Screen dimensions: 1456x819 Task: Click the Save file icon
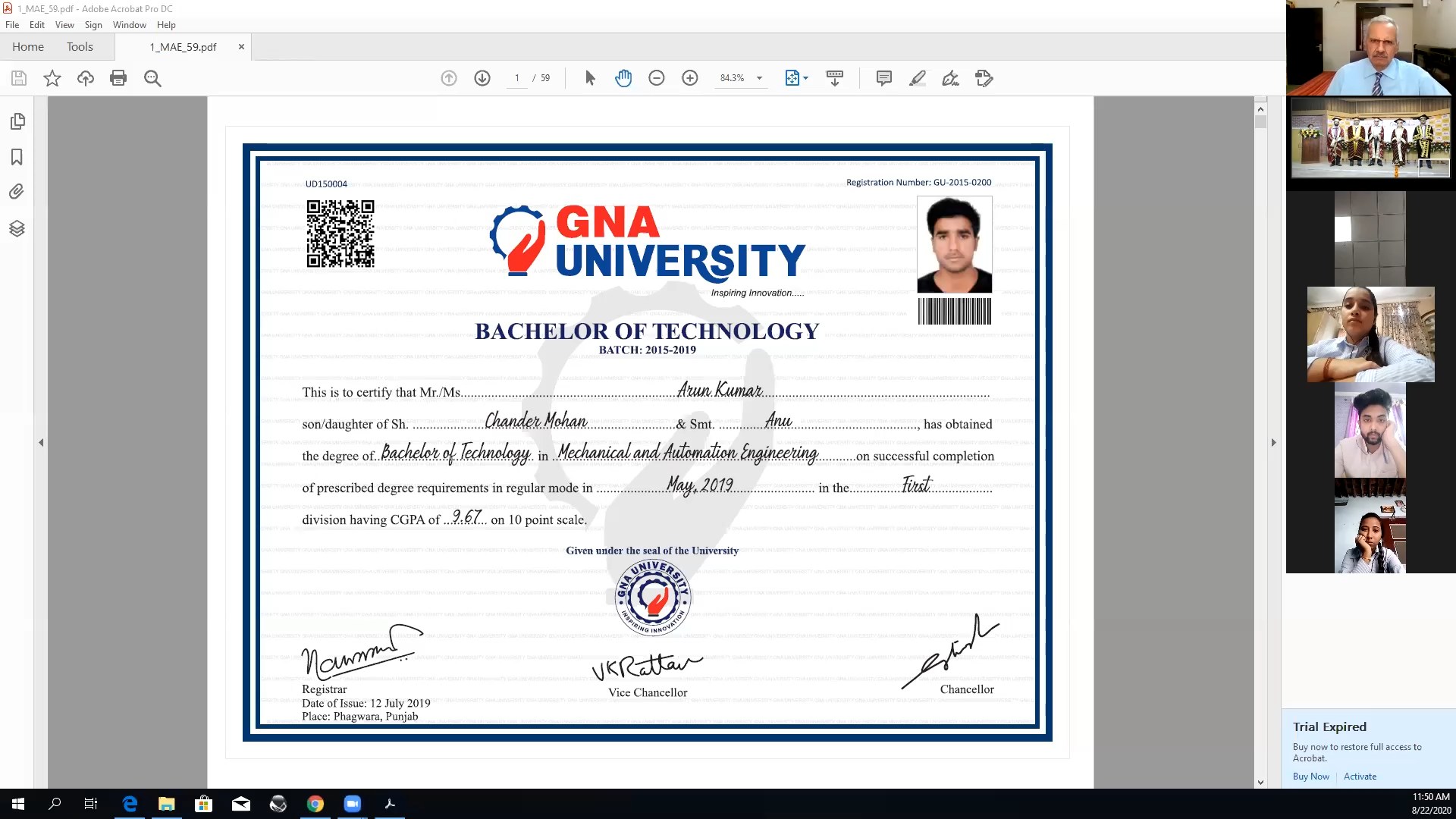click(x=19, y=78)
